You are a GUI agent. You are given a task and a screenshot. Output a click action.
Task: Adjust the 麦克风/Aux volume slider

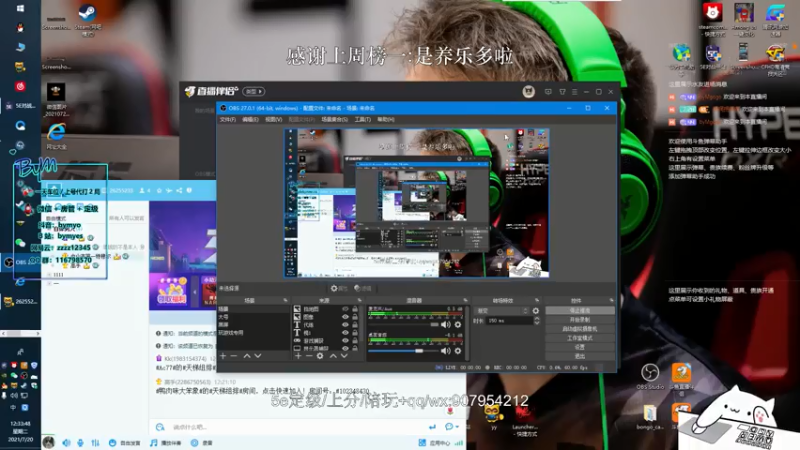(x=405, y=324)
